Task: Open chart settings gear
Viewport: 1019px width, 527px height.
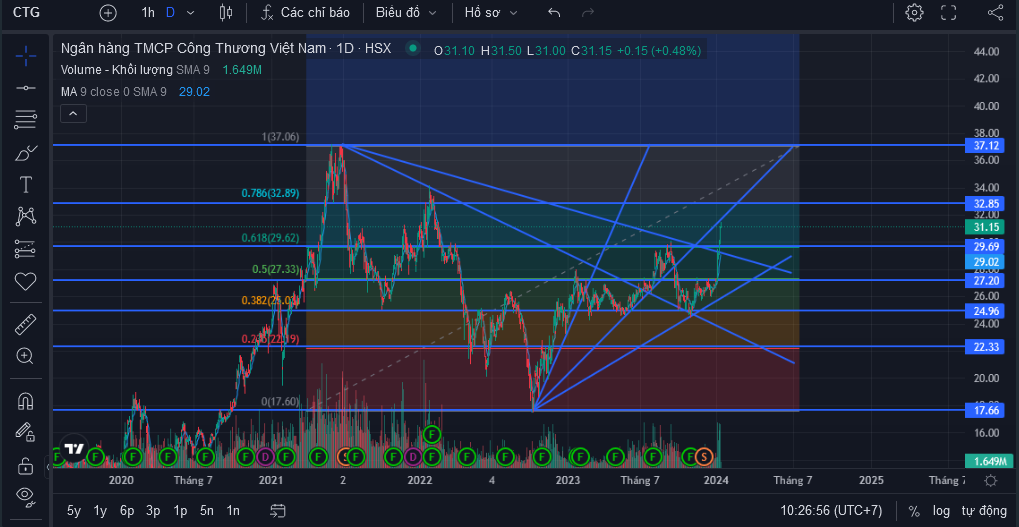Action: click(x=914, y=12)
